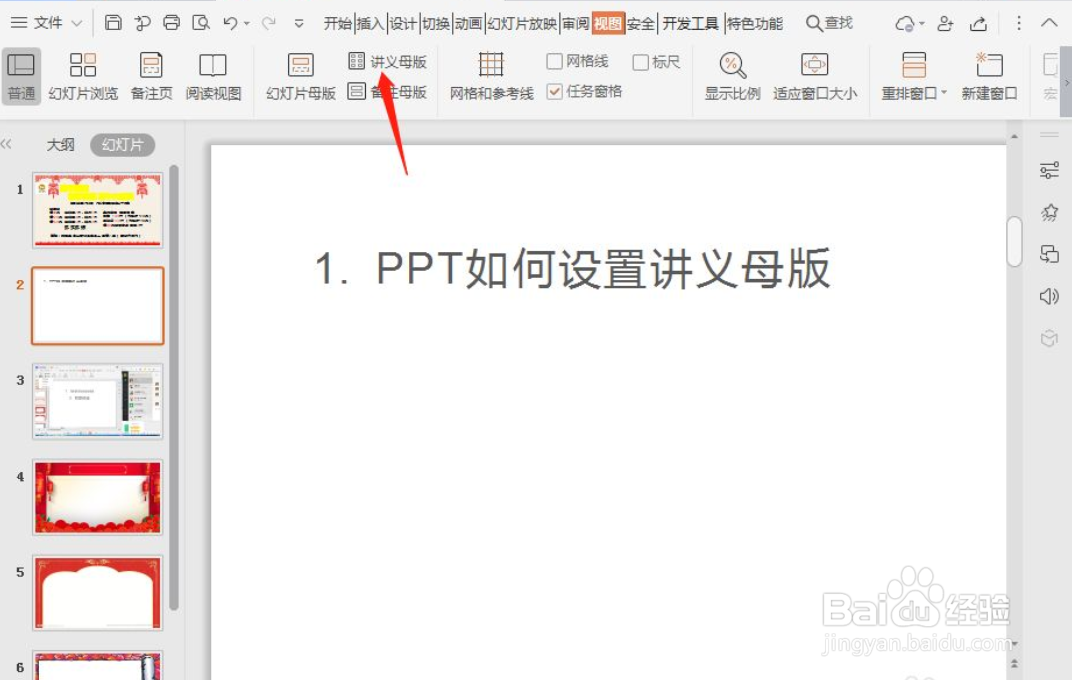Switch to the 设计 tab

403,23
